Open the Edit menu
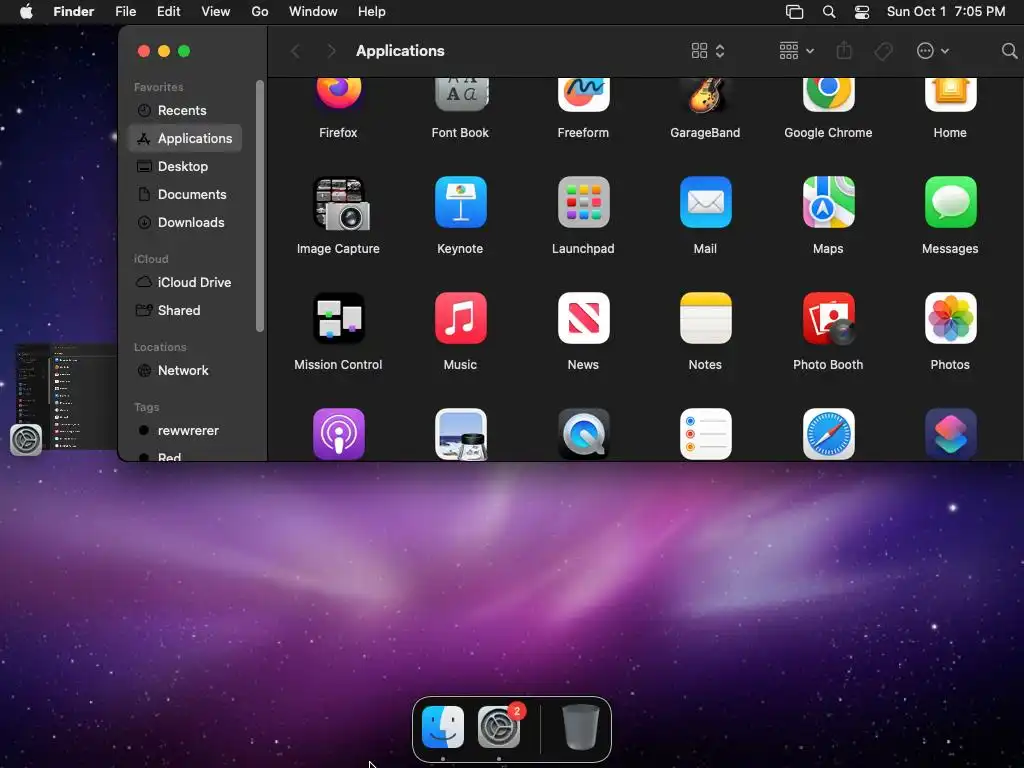This screenshot has width=1024, height=768. pyautogui.click(x=168, y=12)
